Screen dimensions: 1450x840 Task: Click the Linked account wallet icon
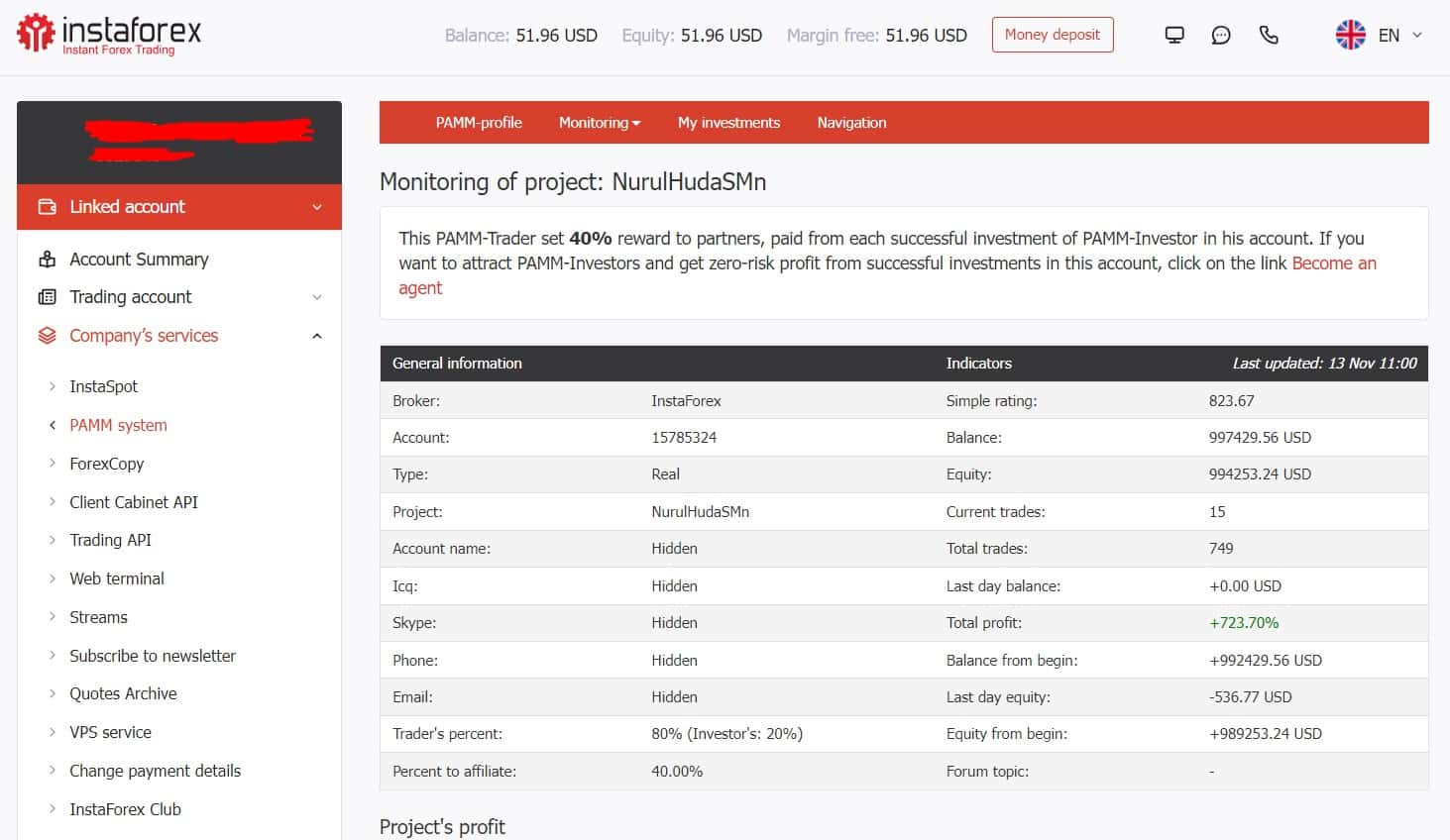(47, 207)
